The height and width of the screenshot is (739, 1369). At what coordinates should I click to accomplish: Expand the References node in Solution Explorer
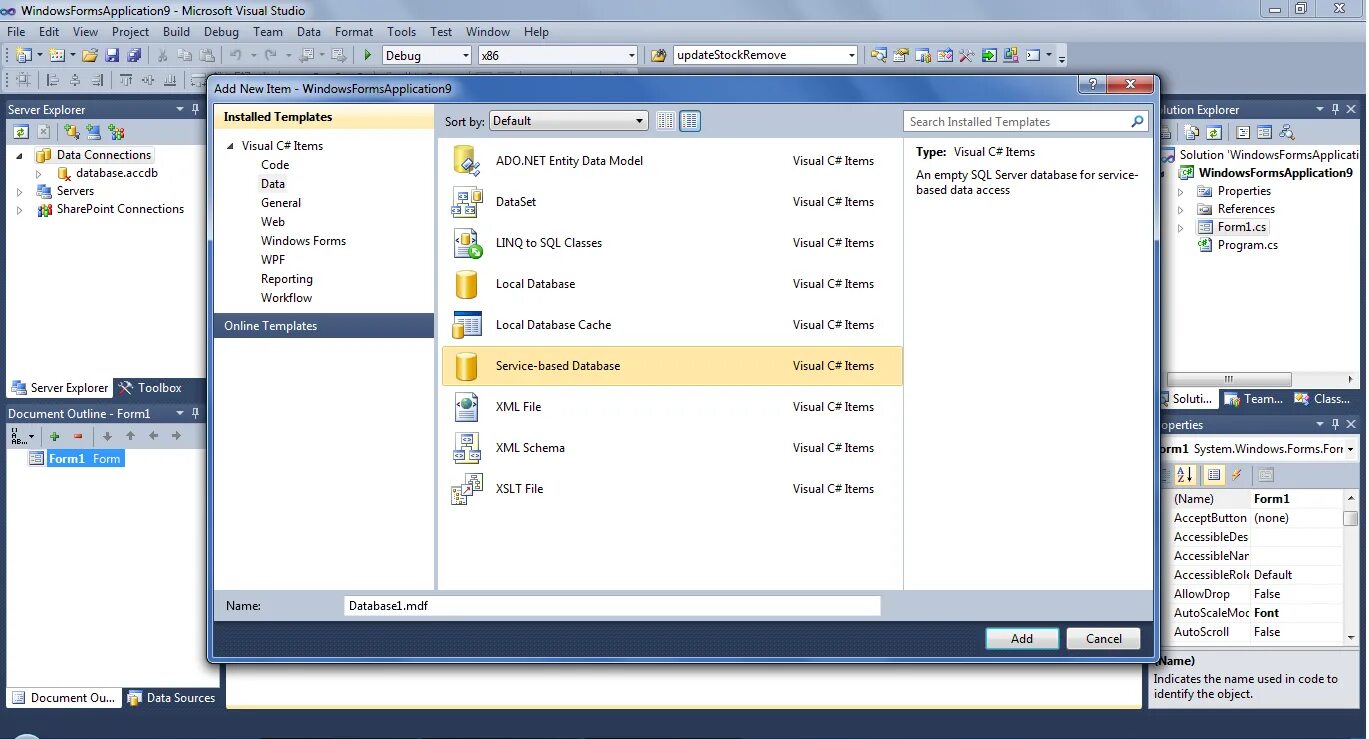click(1180, 210)
